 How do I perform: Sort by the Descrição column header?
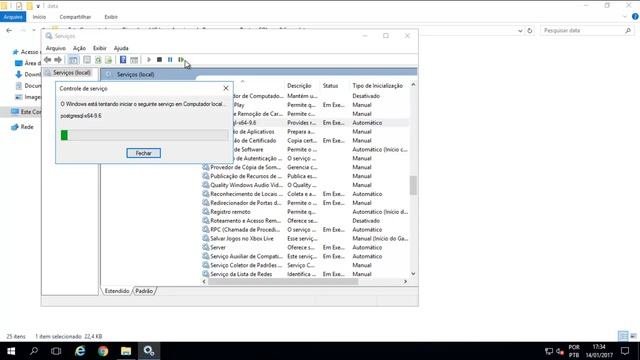pyautogui.click(x=299, y=86)
